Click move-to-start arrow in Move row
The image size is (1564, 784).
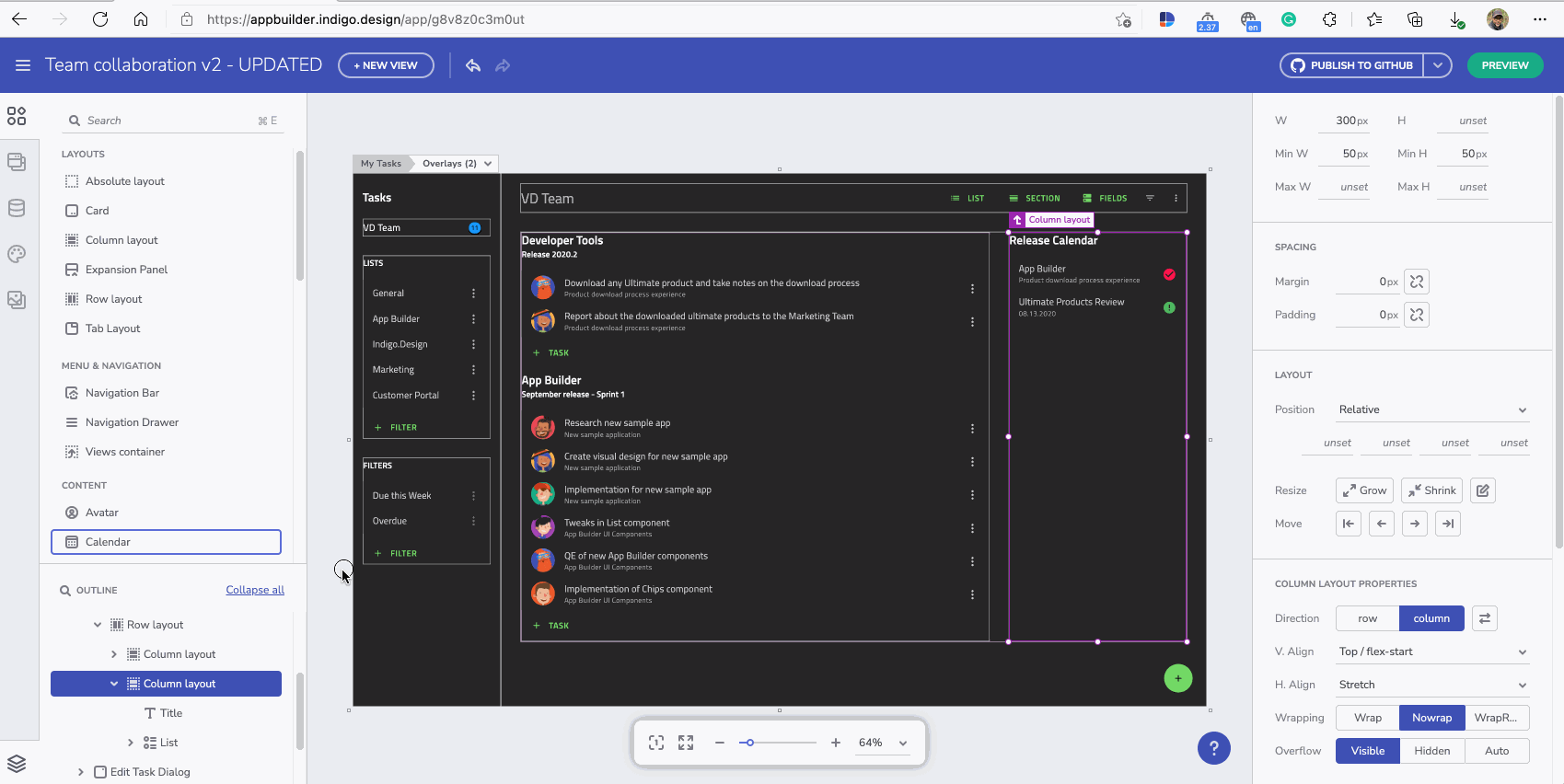pyautogui.click(x=1349, y=524)
